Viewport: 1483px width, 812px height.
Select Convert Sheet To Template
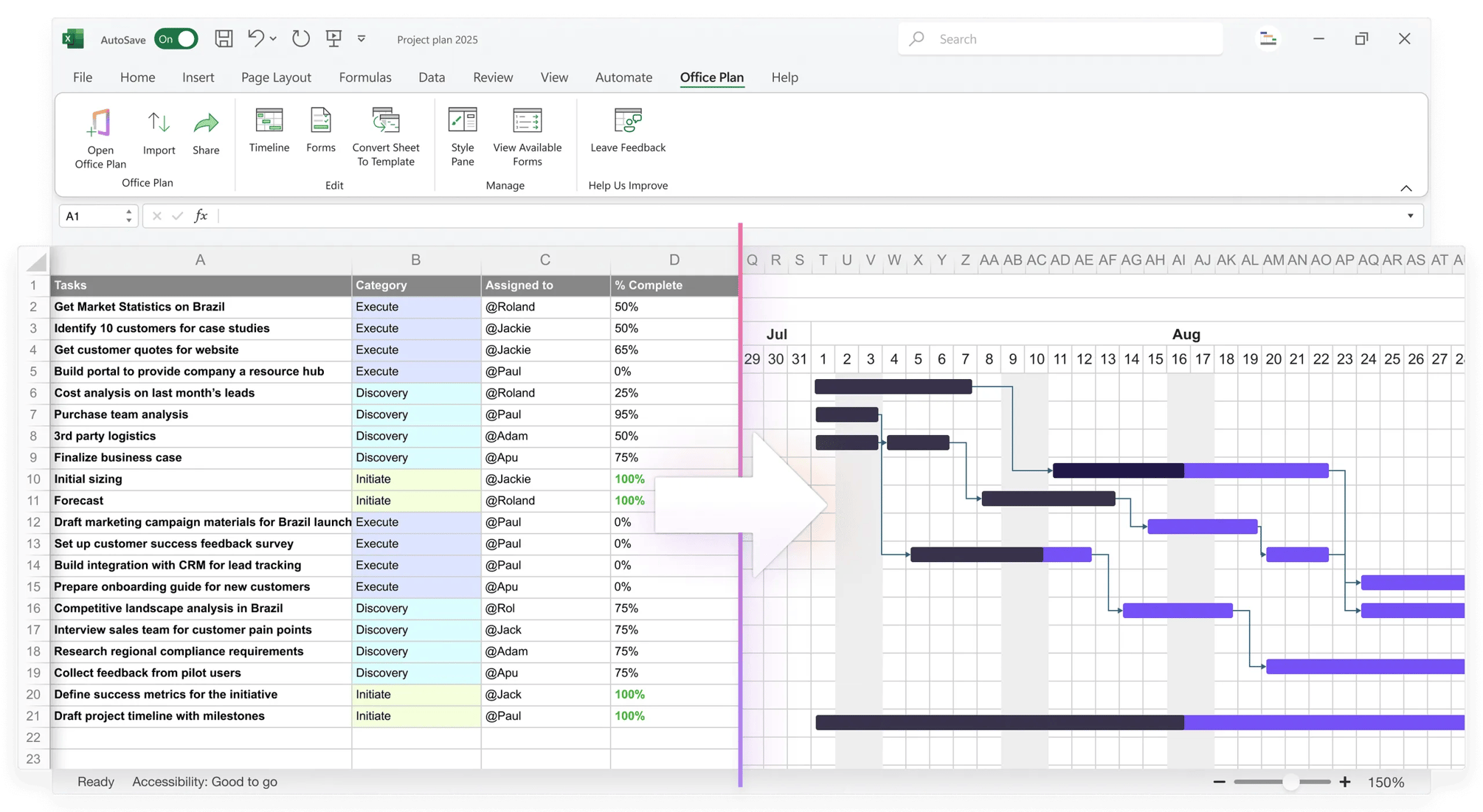[385, 139]
